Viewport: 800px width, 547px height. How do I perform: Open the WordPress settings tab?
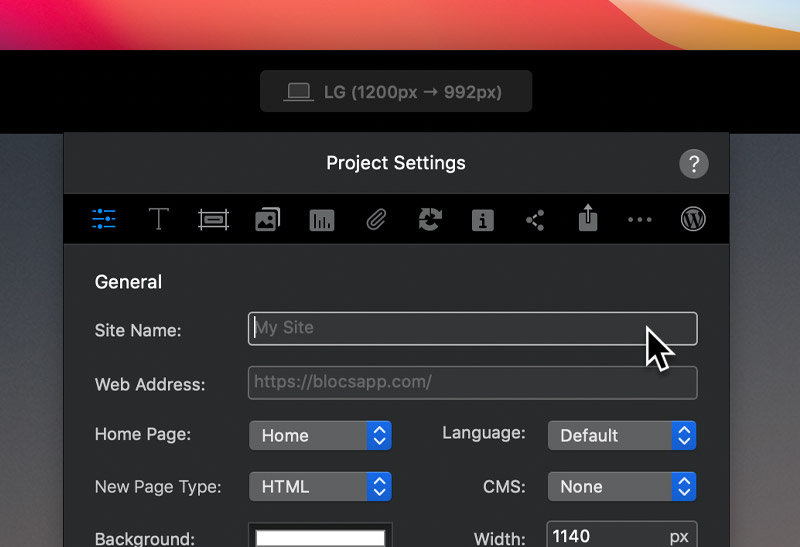click(x=693, y=219)
